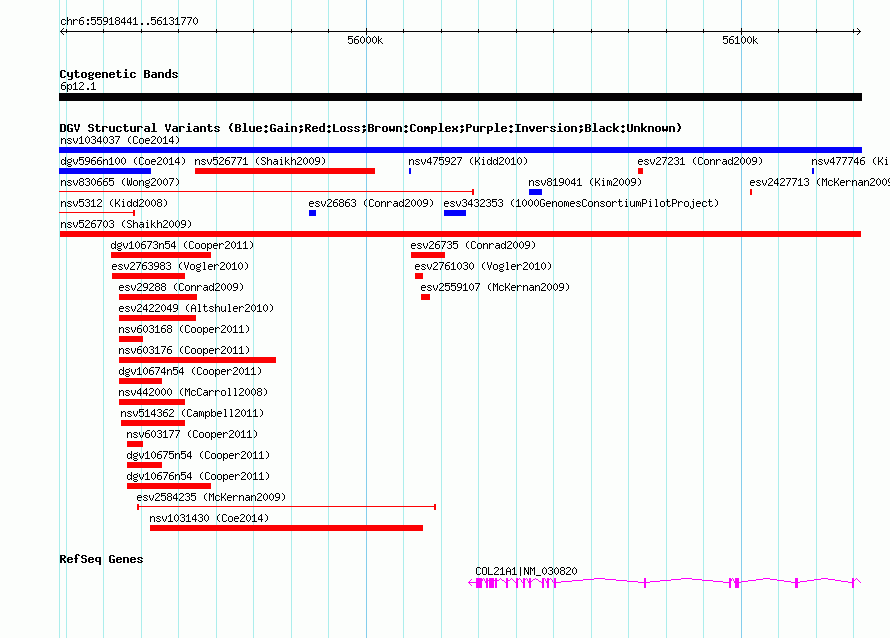Viewport: 890px width, 638px height.
Task: Click the long blue nsv1034037 gain bar
Action: click(x=460, y=150)
